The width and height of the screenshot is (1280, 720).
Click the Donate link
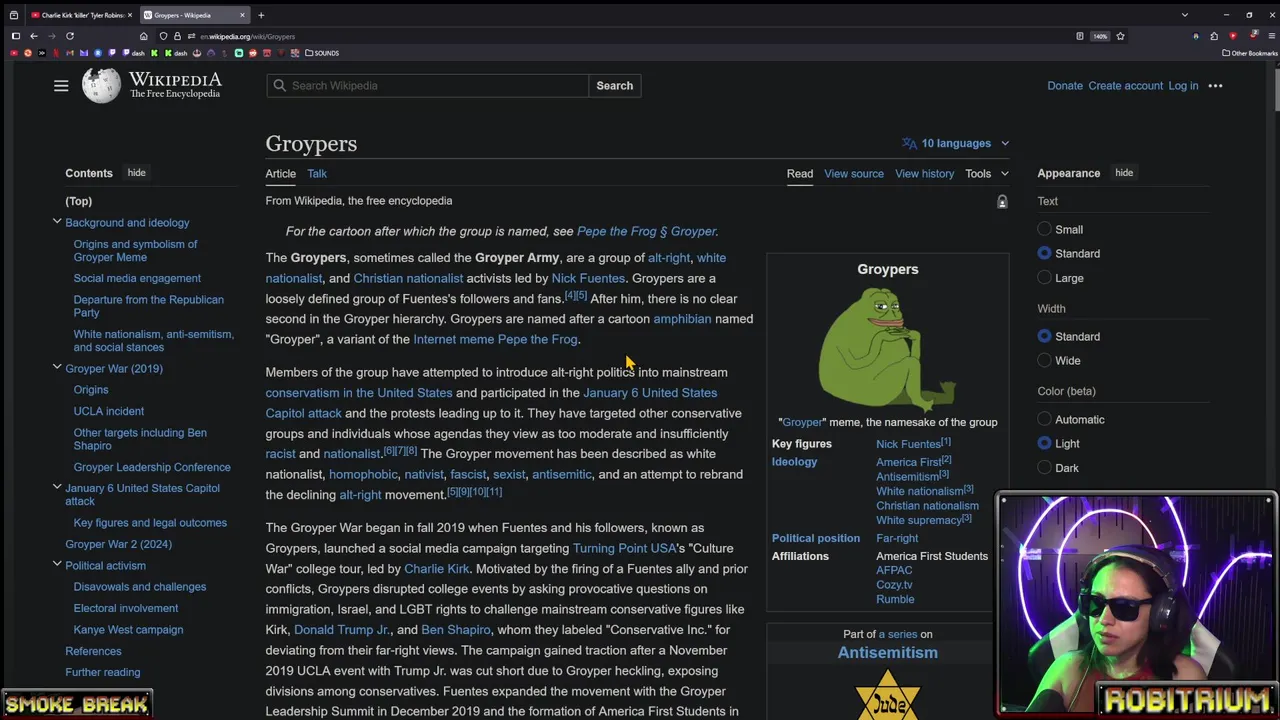pyautogui.click(x=1065, y=86)
